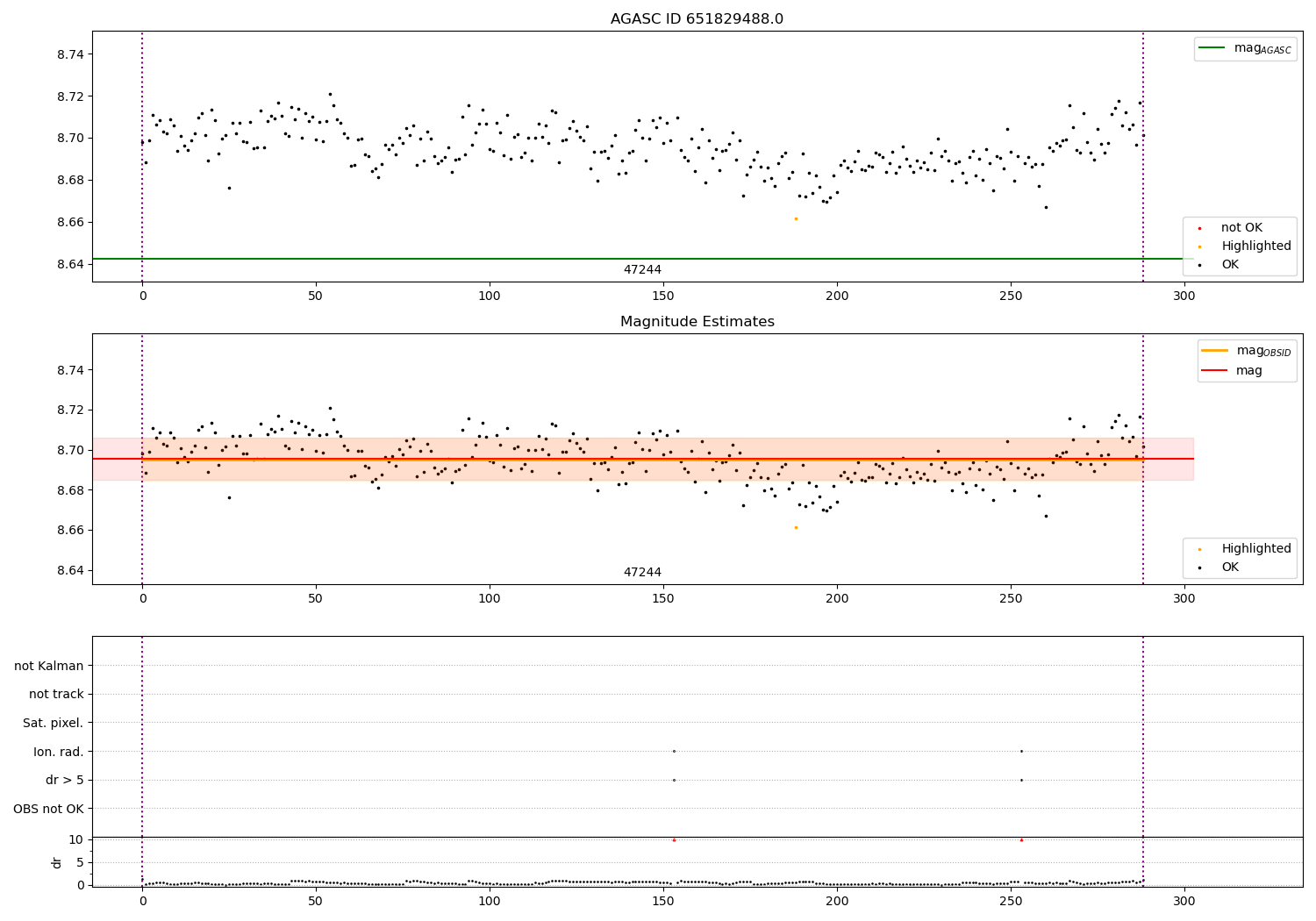Click the 'AGASC ID 651829488.0' plot title
The image size is (1316, 921).
point(697,19)
